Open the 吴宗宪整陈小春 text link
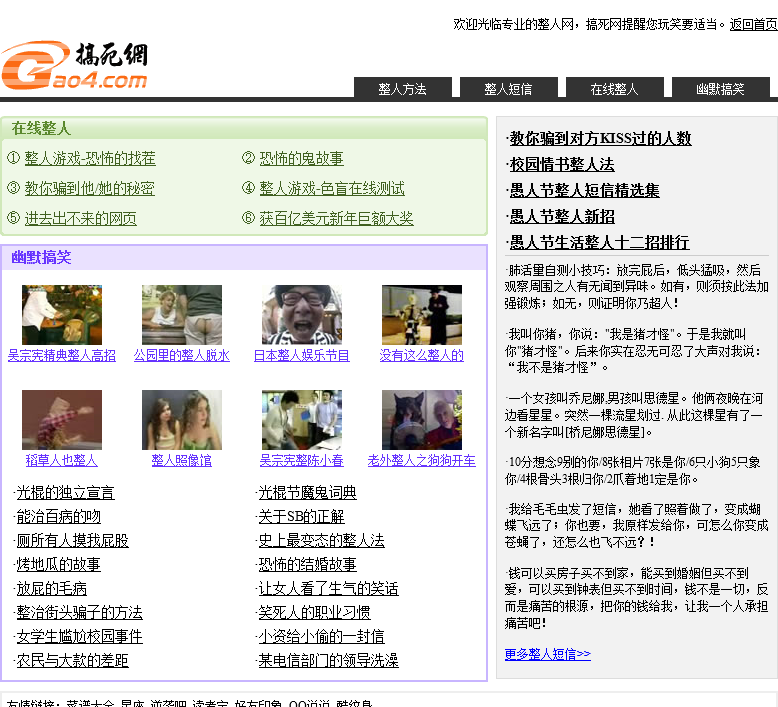The width and height of the screenshot is (778, 707). (302, 460)
